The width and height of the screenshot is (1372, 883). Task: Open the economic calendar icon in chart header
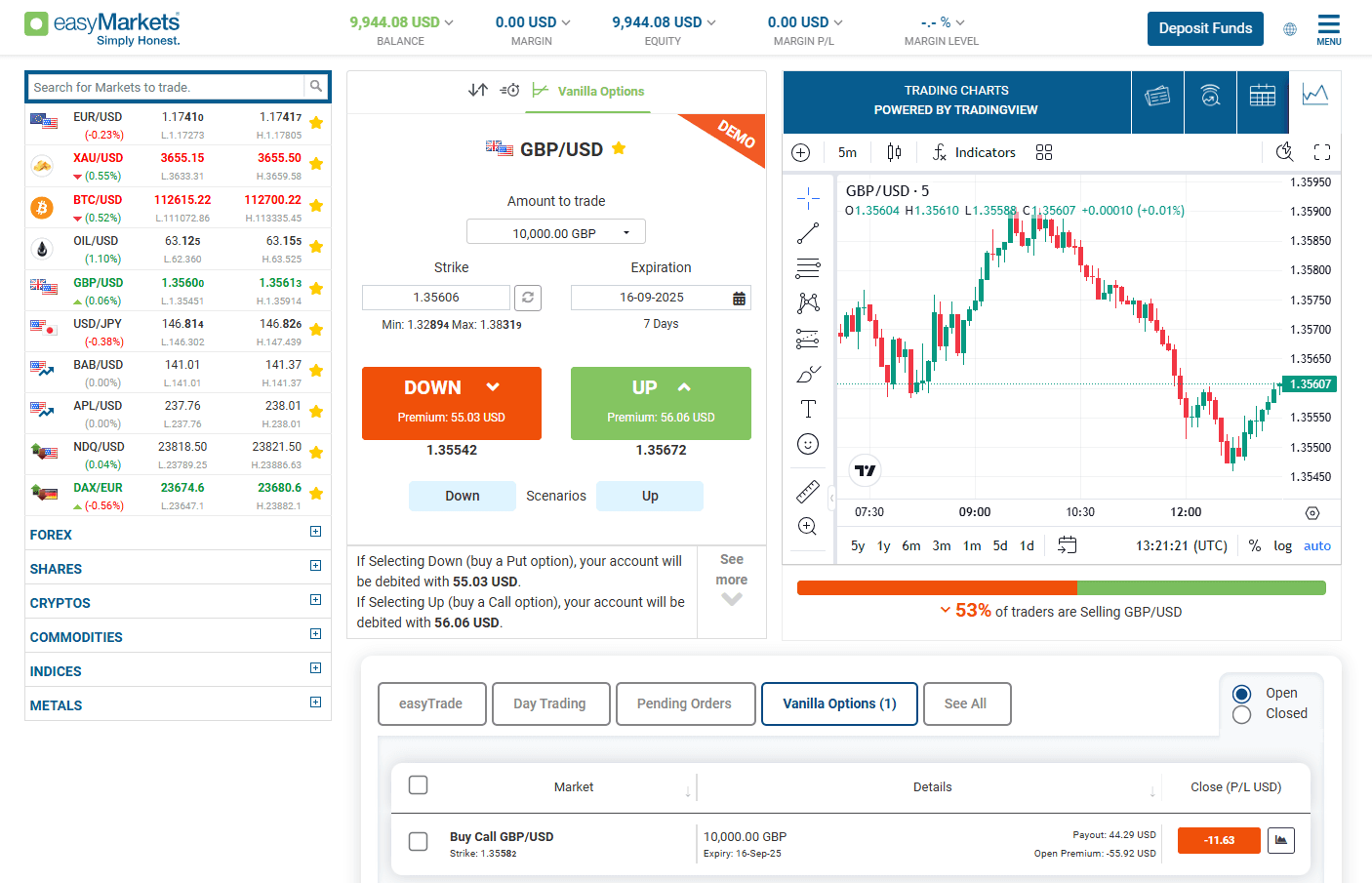pos(1263,96)
